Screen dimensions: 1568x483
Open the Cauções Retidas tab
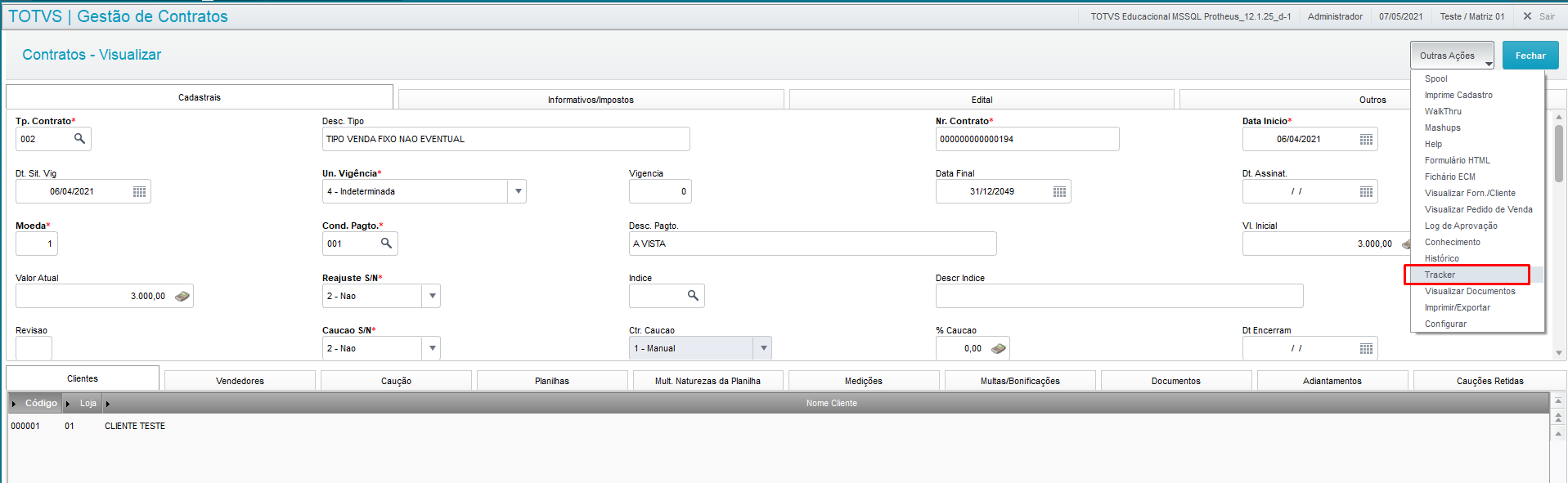click(1489, 381)
